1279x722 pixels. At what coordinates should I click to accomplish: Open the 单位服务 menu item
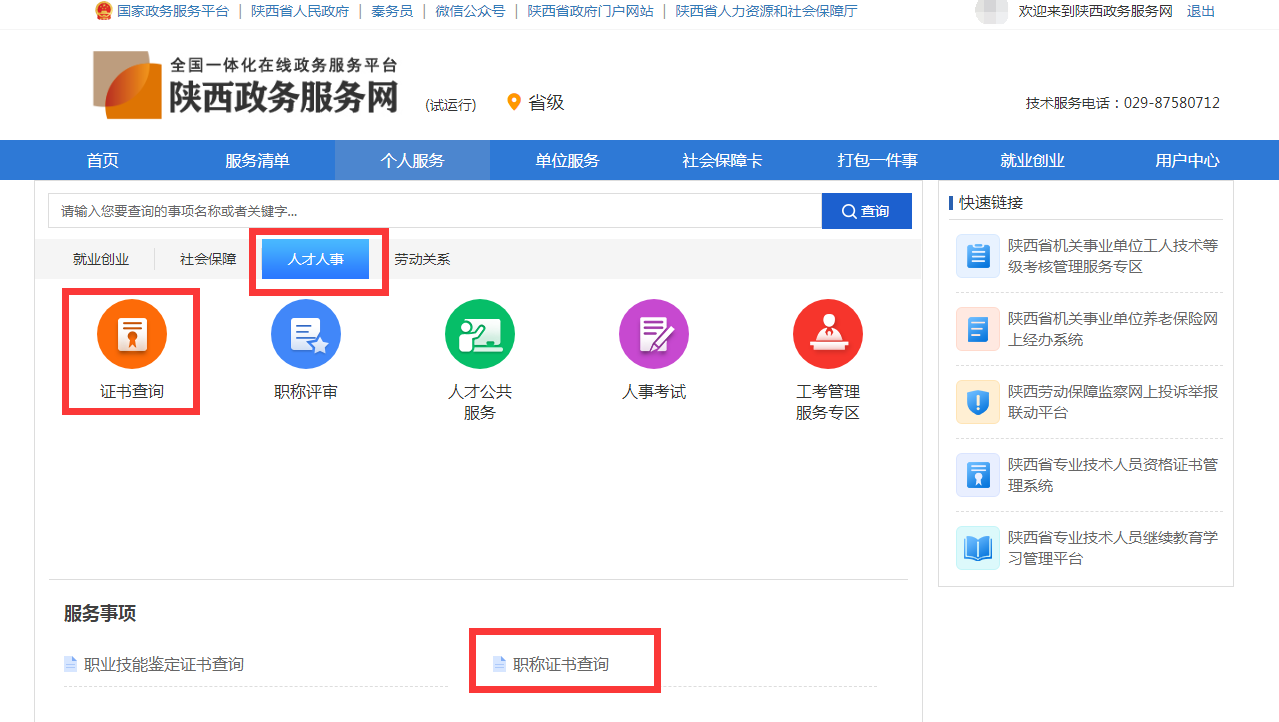pyautogui.click(x=567, y=160)
